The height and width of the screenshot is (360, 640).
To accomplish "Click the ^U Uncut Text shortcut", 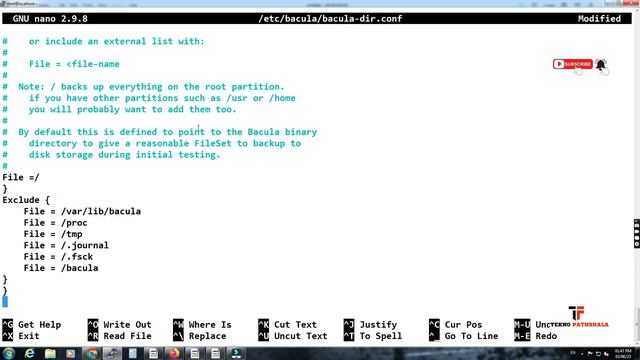I will (x=293, y=336).
